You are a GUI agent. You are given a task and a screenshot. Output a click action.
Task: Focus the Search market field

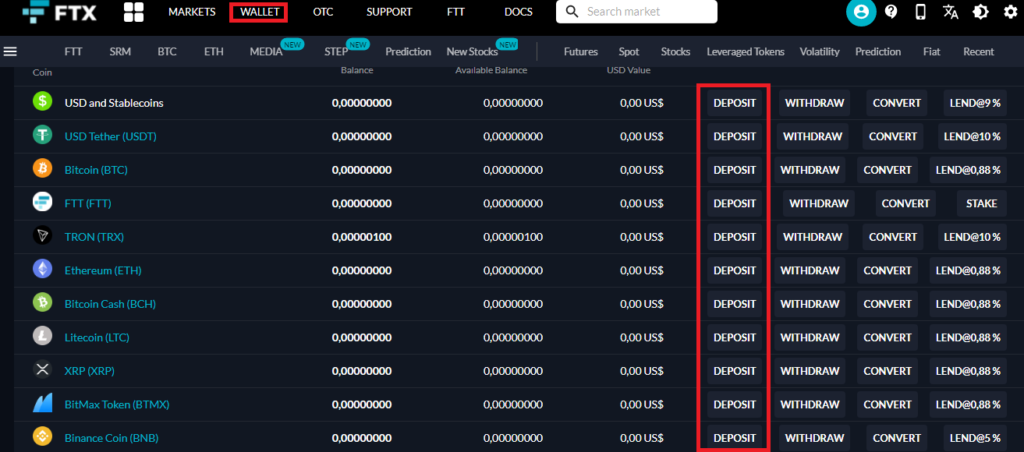tap(637, 12)
